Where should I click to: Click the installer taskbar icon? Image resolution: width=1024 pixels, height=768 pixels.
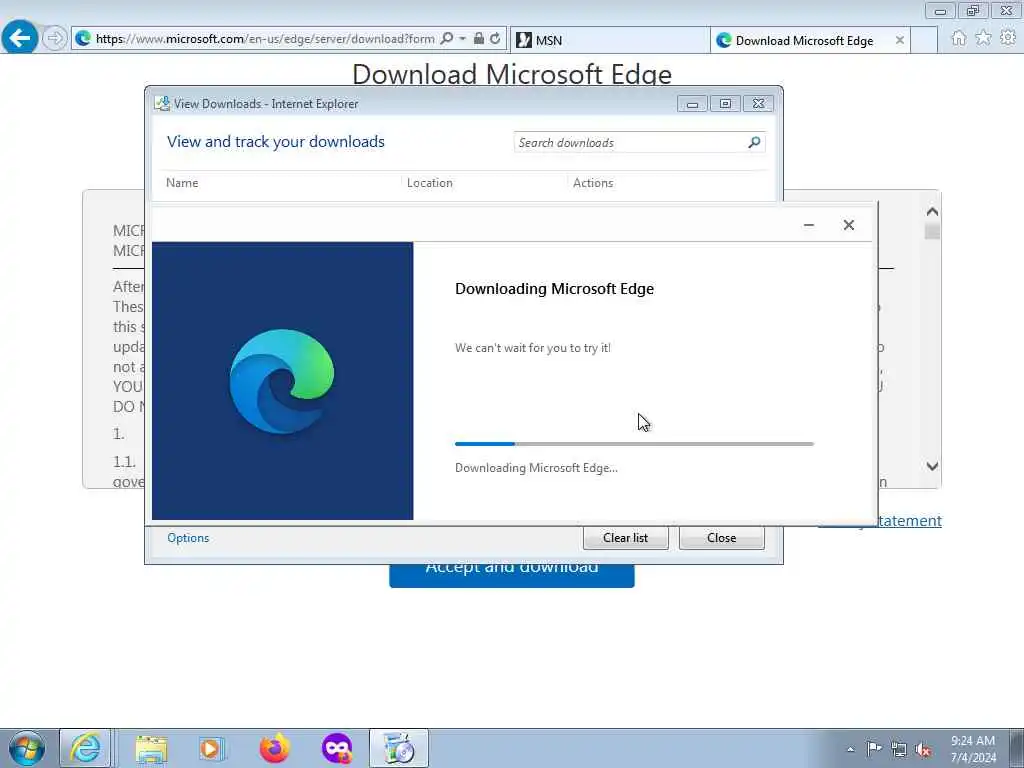pos(398,748)
